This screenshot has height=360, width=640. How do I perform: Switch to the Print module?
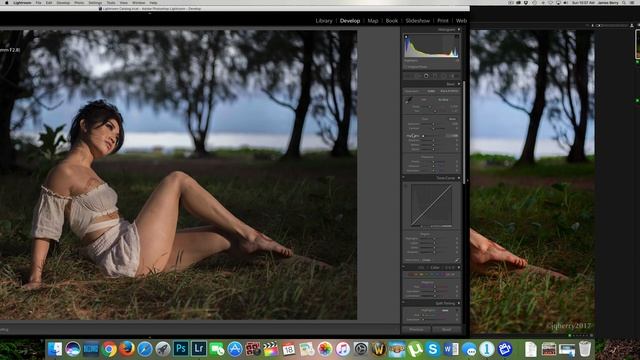[443, 20]
